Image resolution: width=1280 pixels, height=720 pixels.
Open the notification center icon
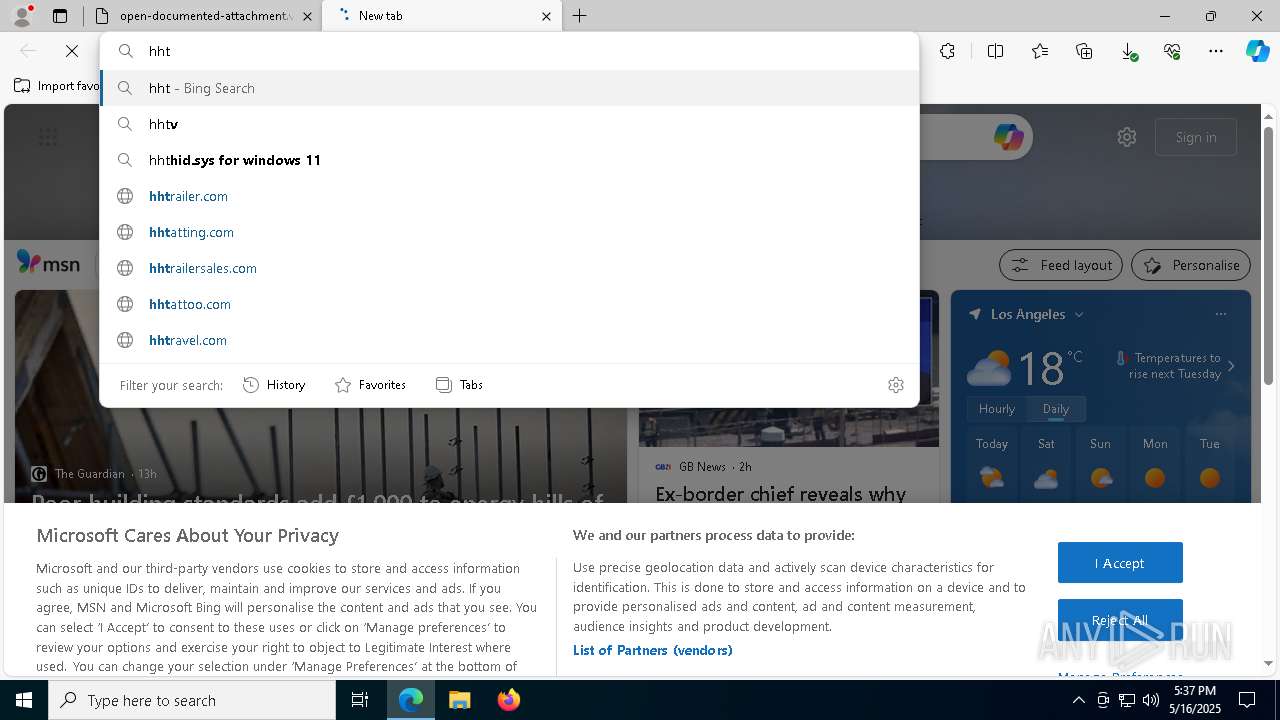pos(1247,700)
